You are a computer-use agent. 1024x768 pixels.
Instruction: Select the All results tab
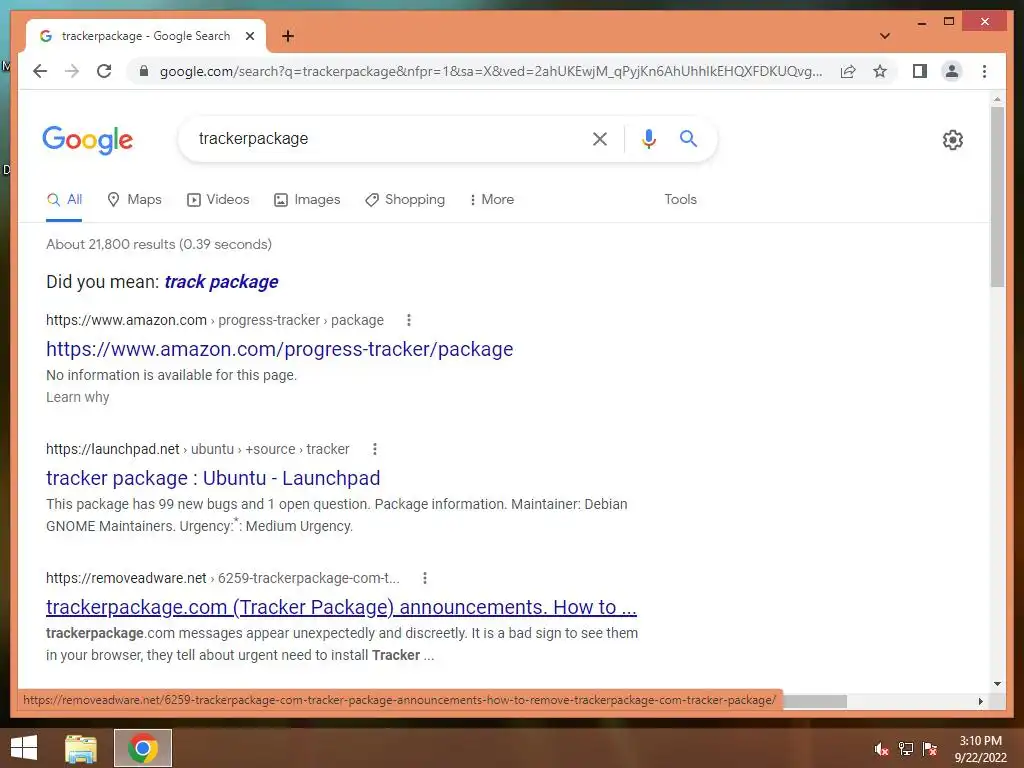(x=64, y=200)
